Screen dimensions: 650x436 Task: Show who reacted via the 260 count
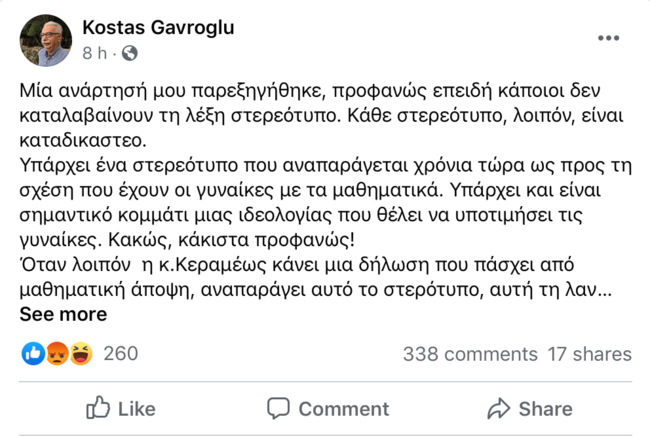121,353
